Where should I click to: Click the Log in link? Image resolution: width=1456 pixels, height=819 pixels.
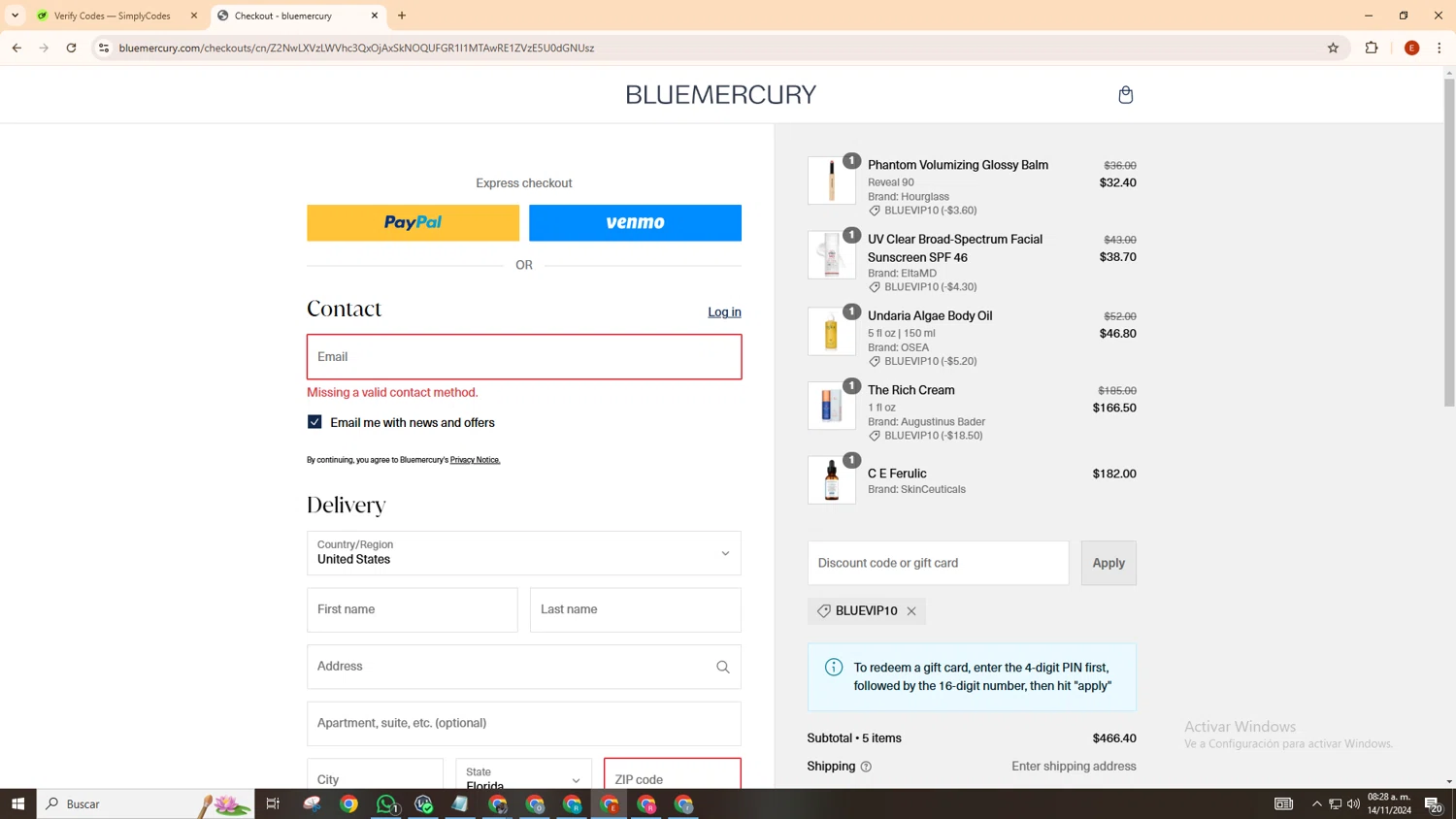(724, 312)
